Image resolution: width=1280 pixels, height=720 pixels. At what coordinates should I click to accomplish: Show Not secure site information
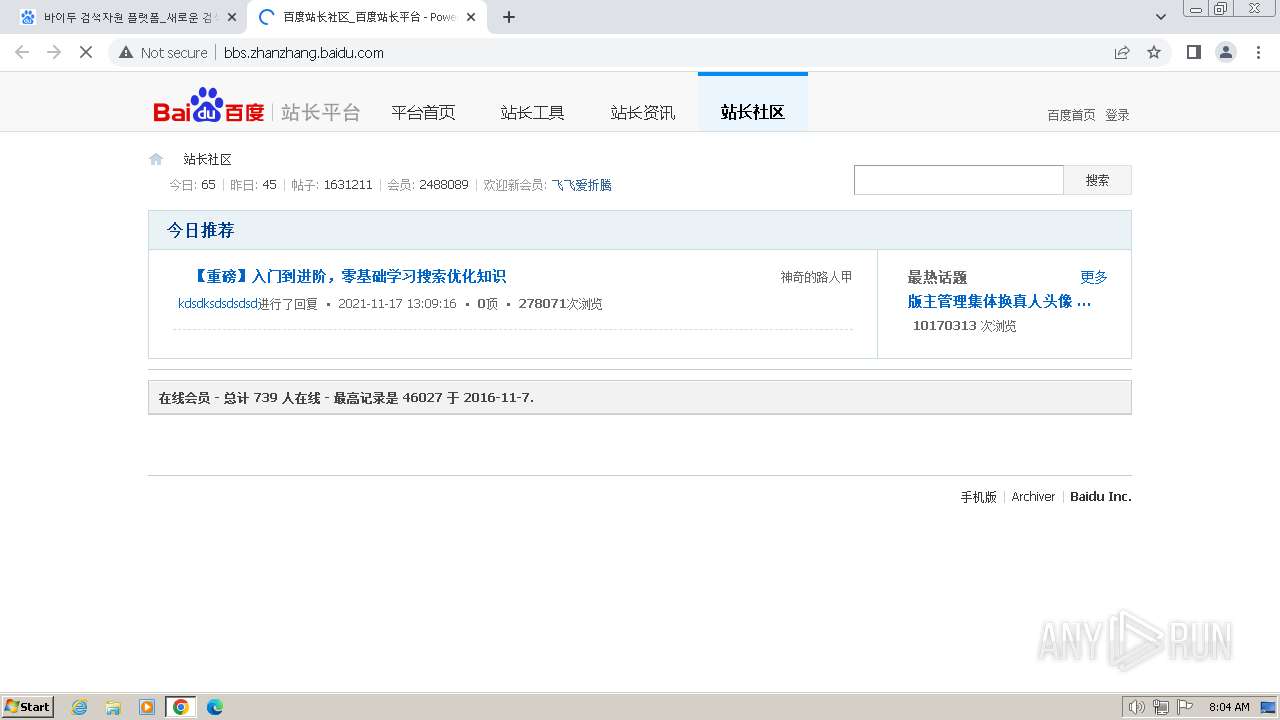coord(163,52)
